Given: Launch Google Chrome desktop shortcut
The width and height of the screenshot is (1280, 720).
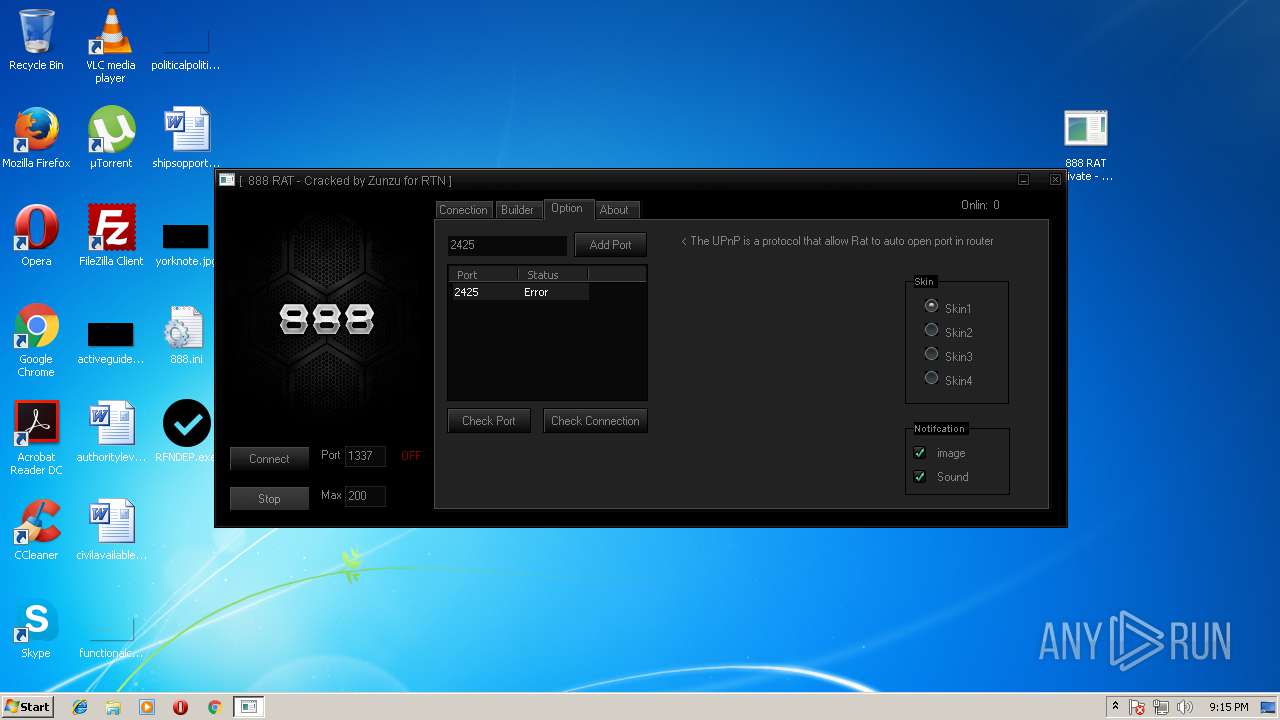Looking at the screenshot, I should pyautogui.click(x=36, y=340).
